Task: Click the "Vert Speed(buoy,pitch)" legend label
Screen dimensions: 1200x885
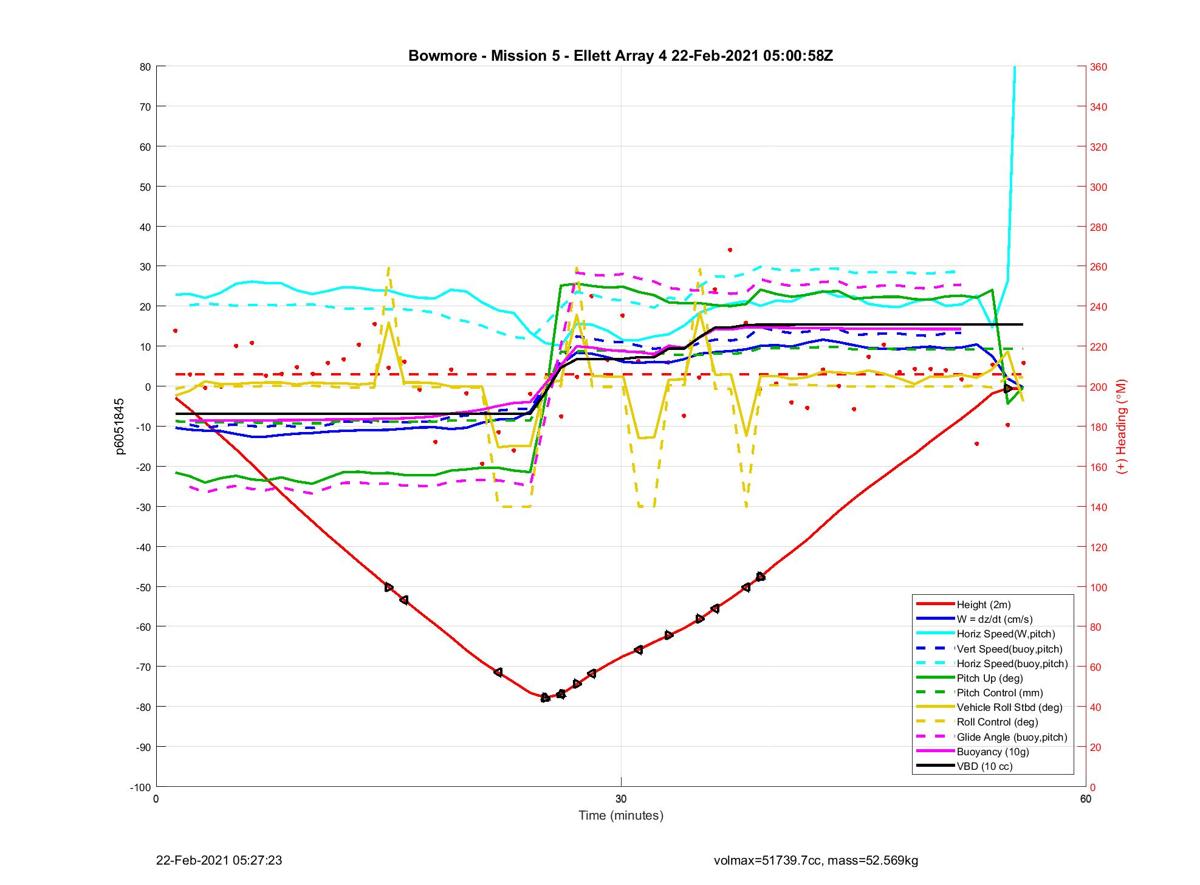Action: (1009, 649)
